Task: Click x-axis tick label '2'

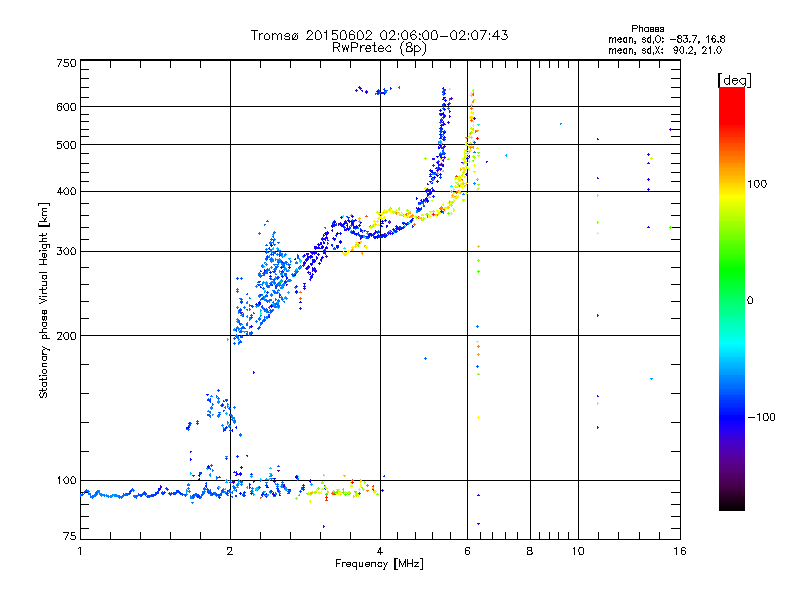Action: pyautogui.click(x=230, y=551)
